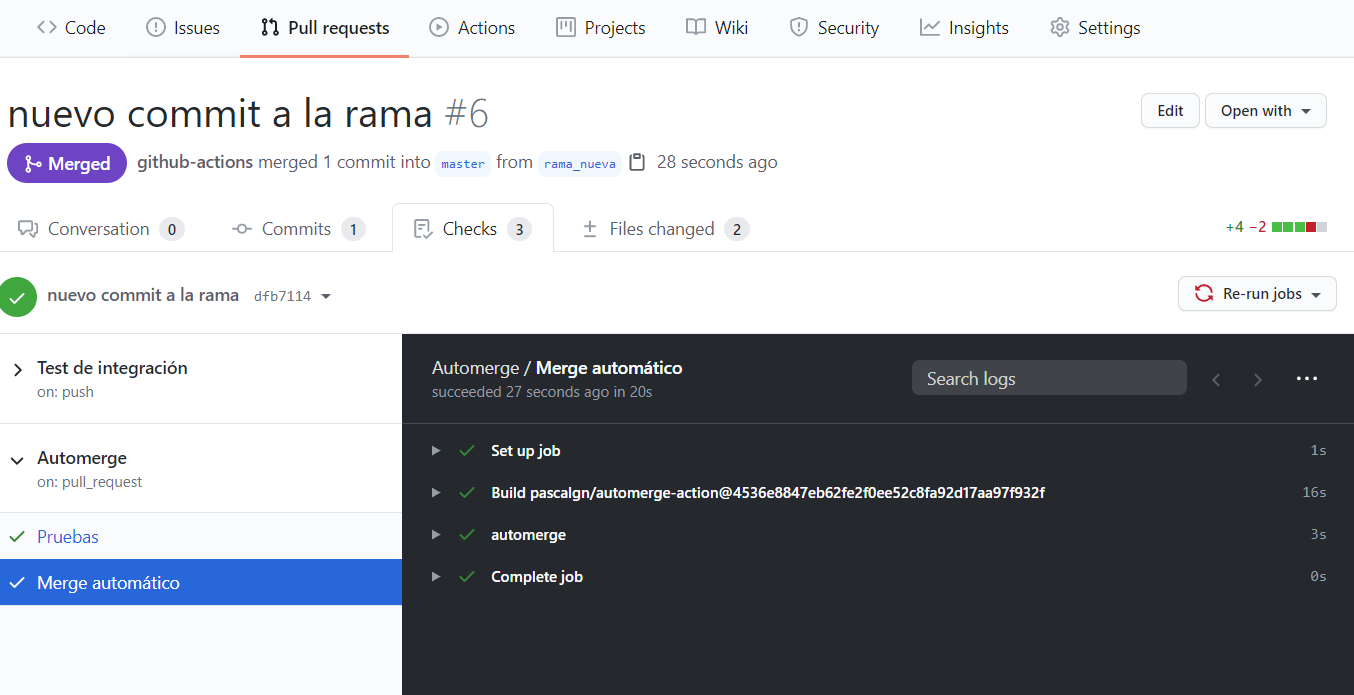Click the green commit success check icon
Screen dimensions: 1354x695
[x=17, y=296]
